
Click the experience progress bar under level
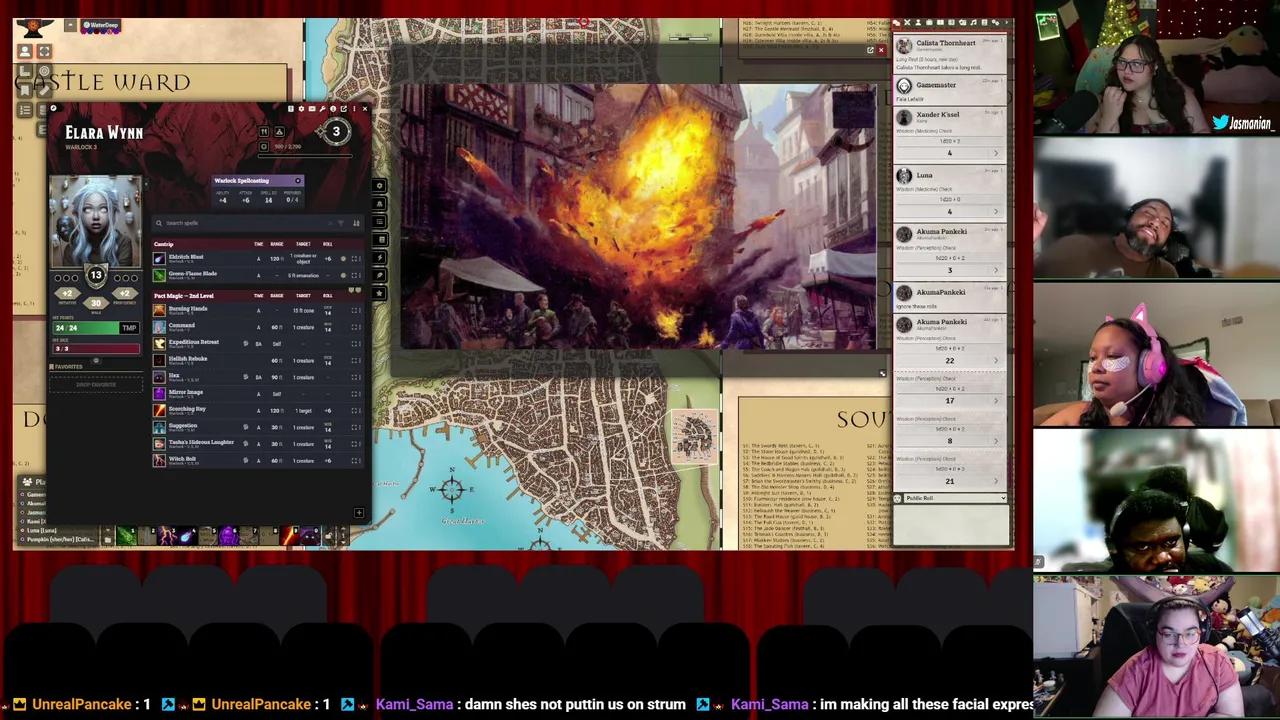coord(305,156)
